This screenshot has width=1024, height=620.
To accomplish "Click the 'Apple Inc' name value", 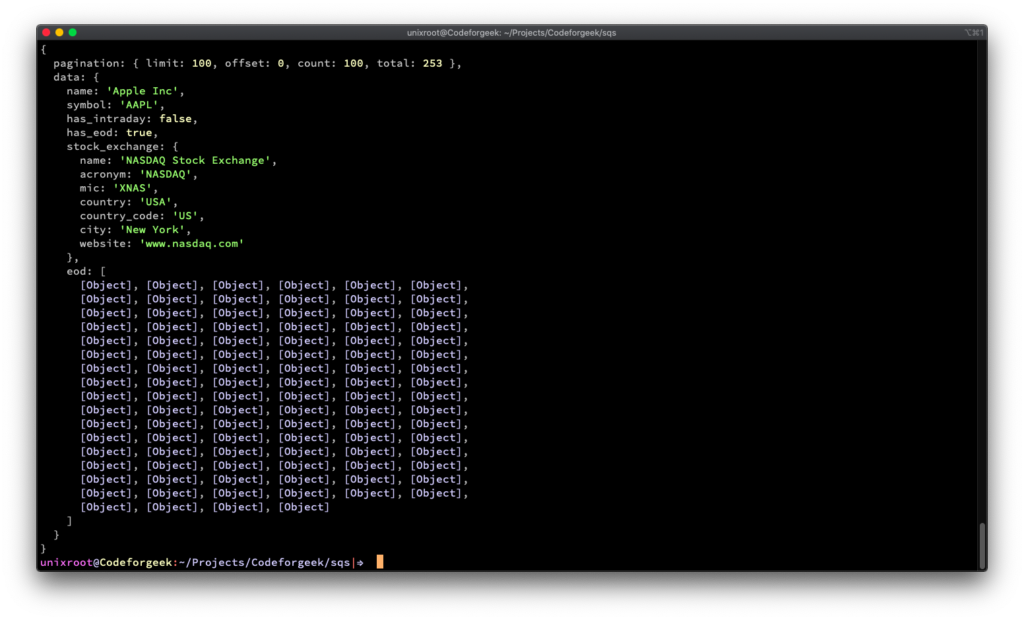I will [x=142, y=90].
